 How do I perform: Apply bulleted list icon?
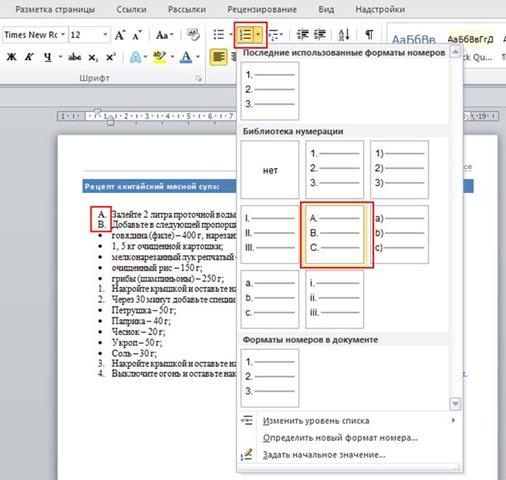point(219,34)
